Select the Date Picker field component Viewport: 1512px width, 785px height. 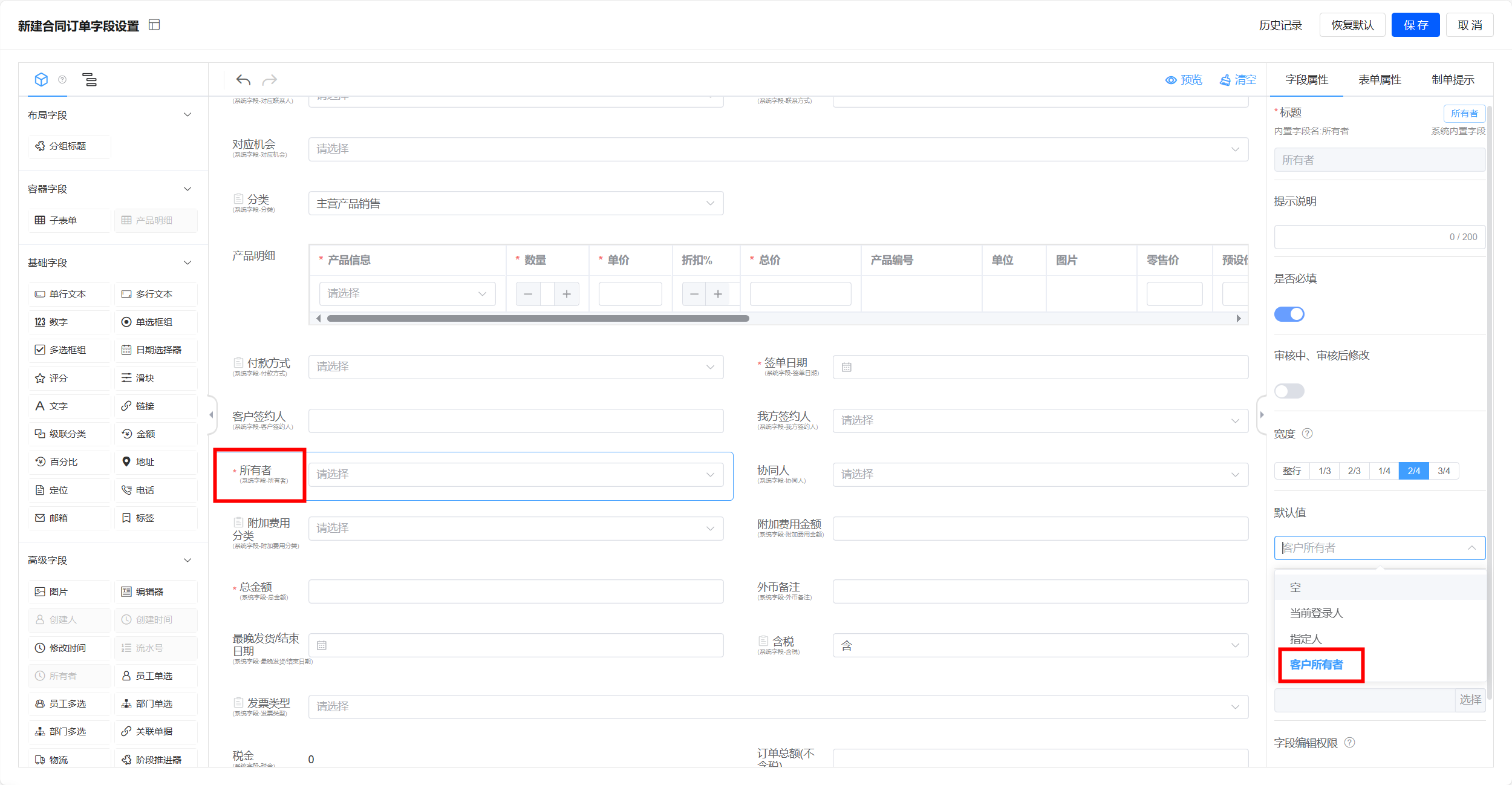point(155,350)
